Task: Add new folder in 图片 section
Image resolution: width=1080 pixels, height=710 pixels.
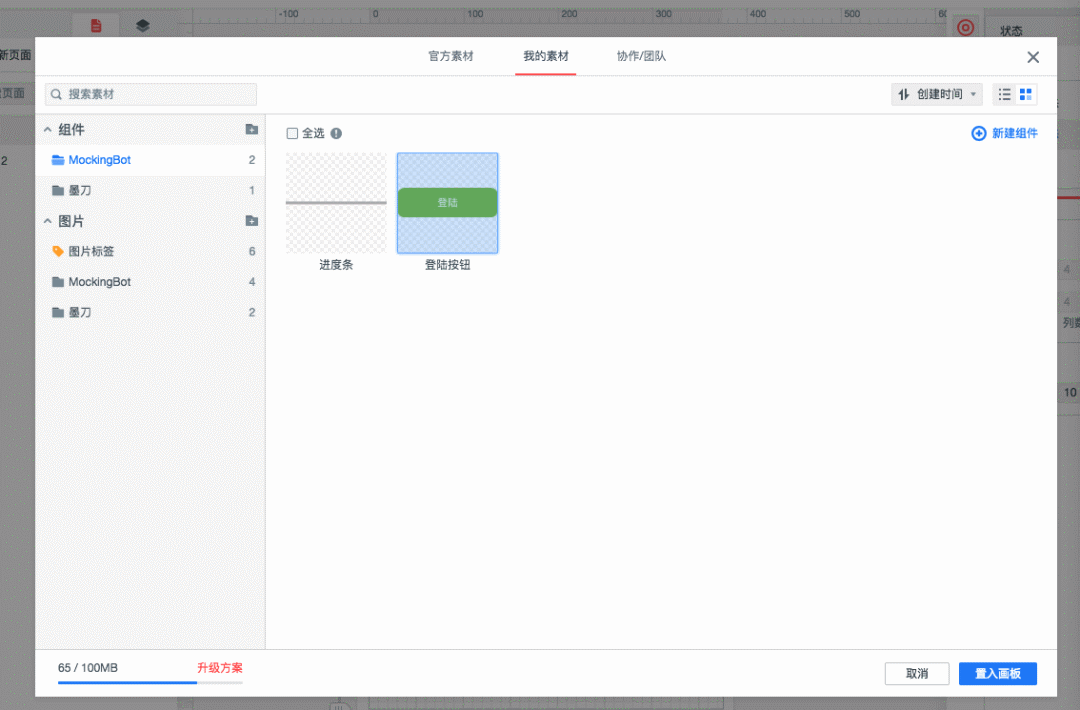Action: click(251, 221)
